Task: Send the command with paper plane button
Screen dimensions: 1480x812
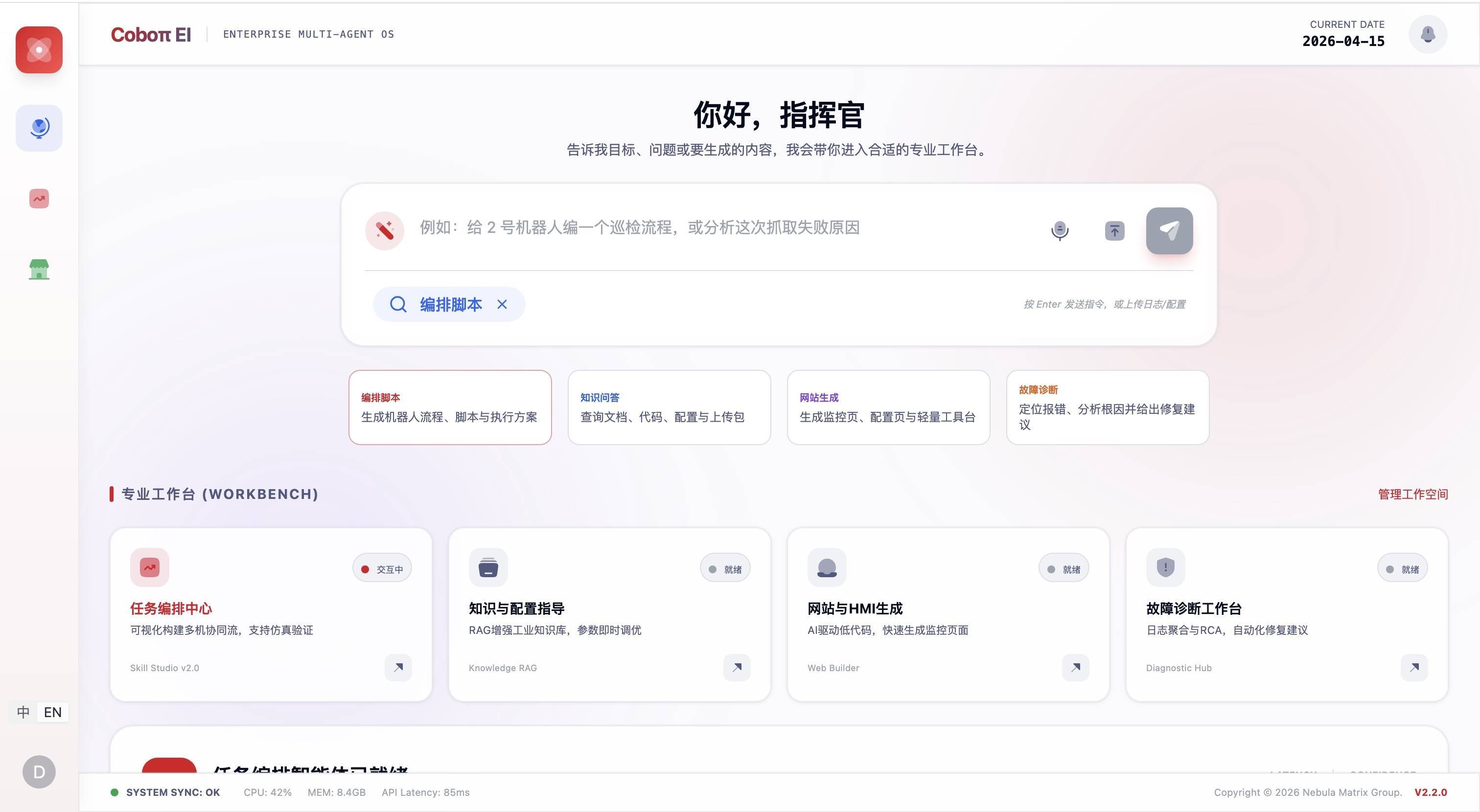Action: pos(1169,231)
